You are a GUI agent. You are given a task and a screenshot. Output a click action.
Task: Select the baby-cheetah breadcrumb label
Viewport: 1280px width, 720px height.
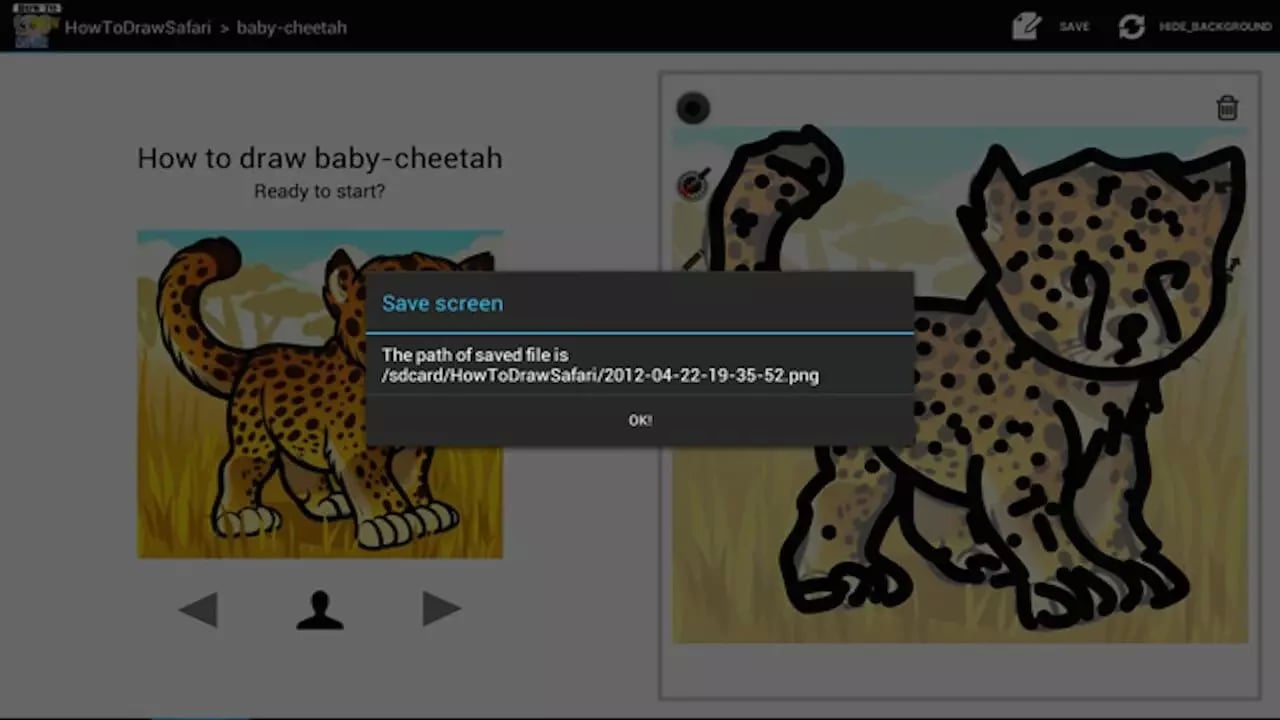pyautogui.click(x=292, y=27)
